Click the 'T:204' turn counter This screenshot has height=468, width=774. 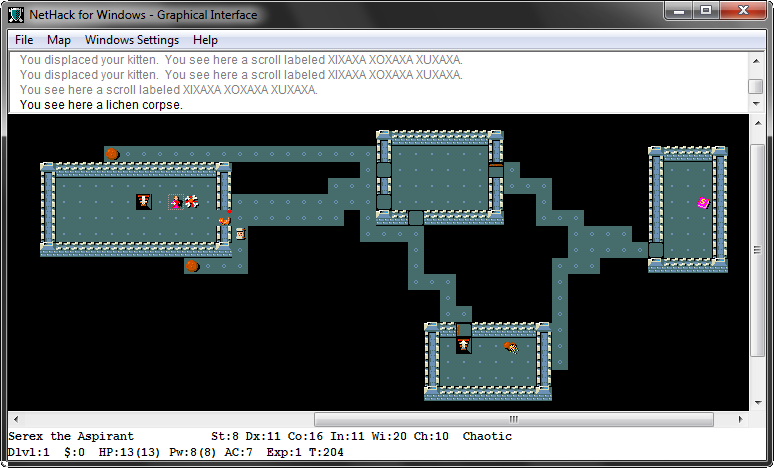point(326,452)
